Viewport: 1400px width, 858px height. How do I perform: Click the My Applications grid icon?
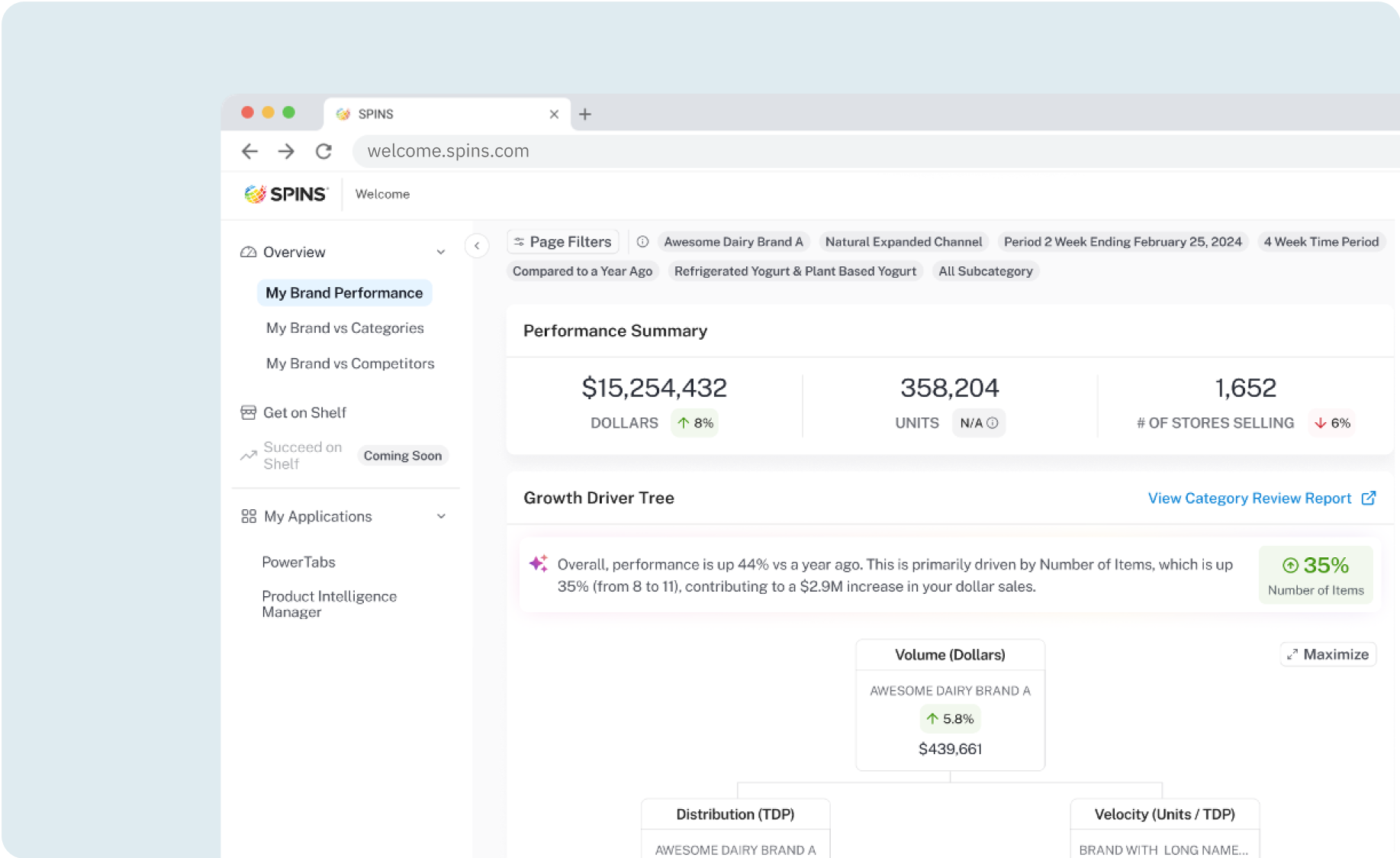click(249, 516)
